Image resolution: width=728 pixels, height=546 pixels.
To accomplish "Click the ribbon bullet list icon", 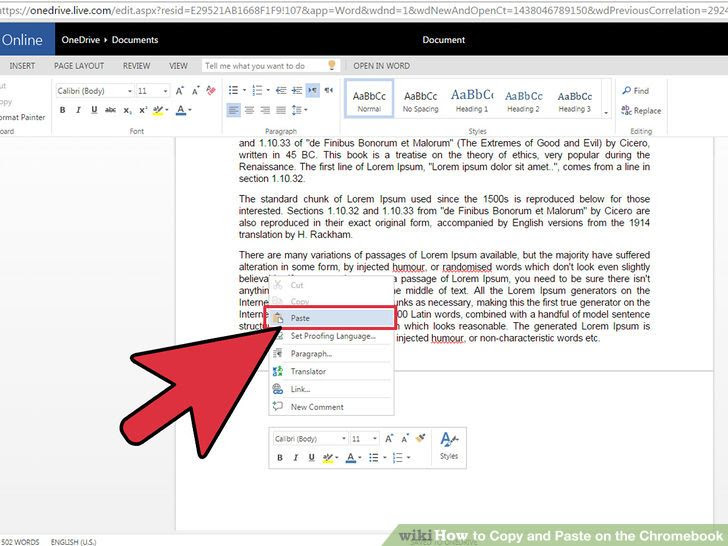I will coord(234,90).
